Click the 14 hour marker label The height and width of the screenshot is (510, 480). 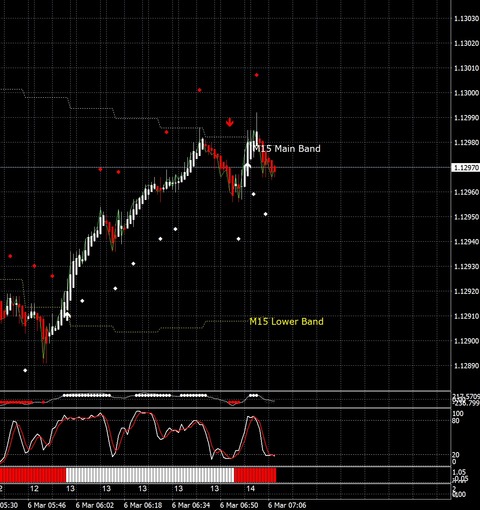(x=250, y=489)
